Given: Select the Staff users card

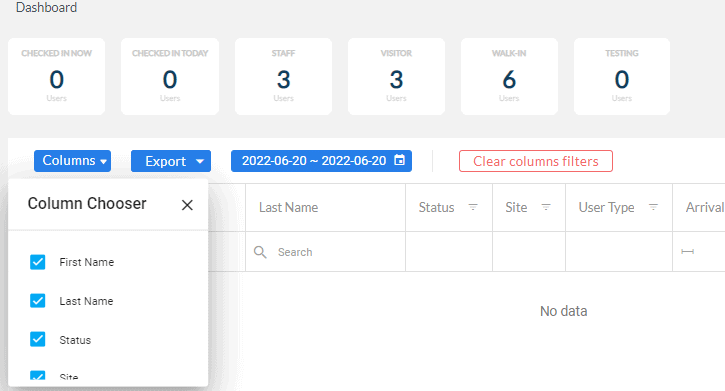Looking at the screenshot, I should click(283, 76).
